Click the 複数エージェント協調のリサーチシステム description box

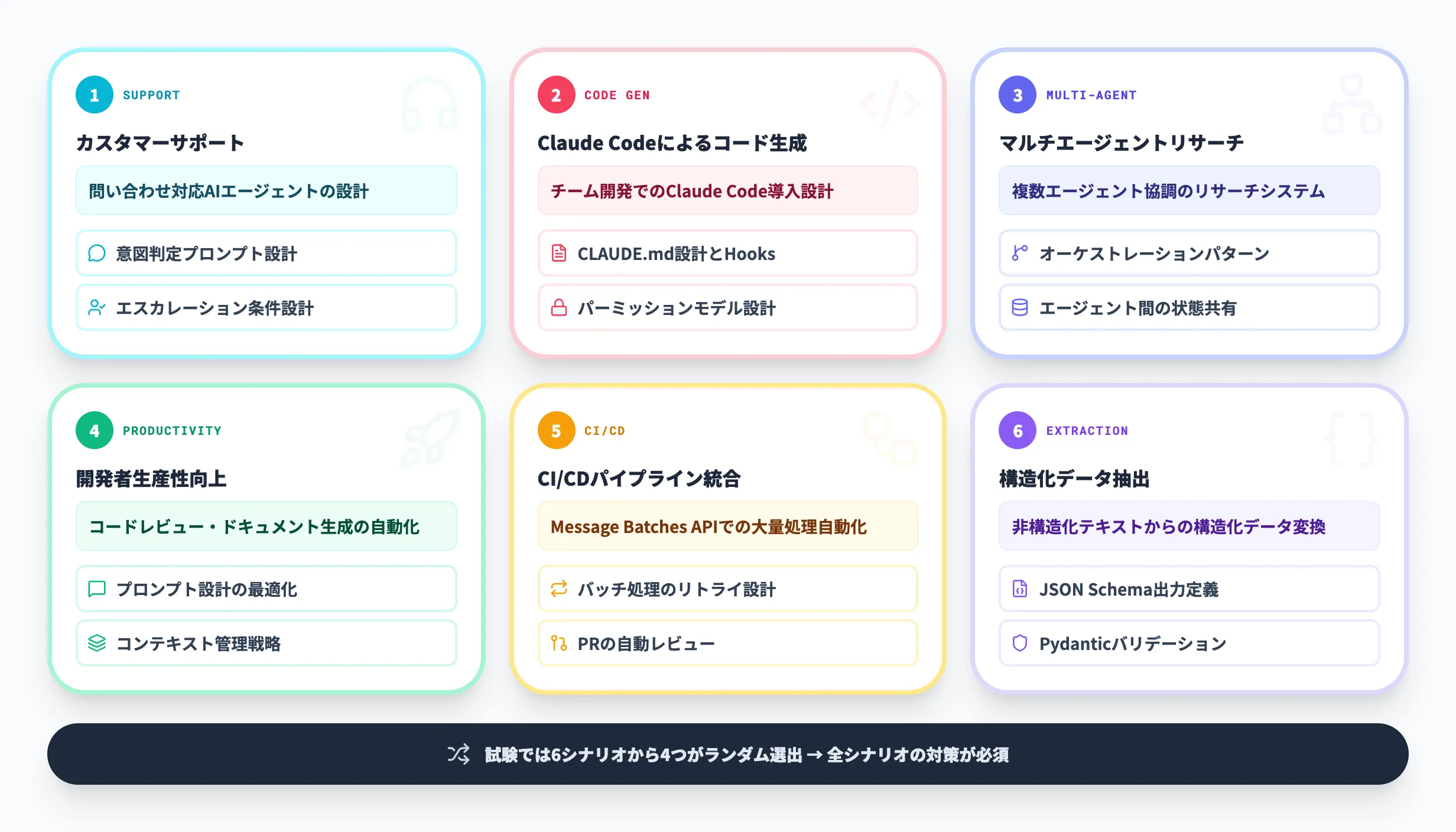1189,191
